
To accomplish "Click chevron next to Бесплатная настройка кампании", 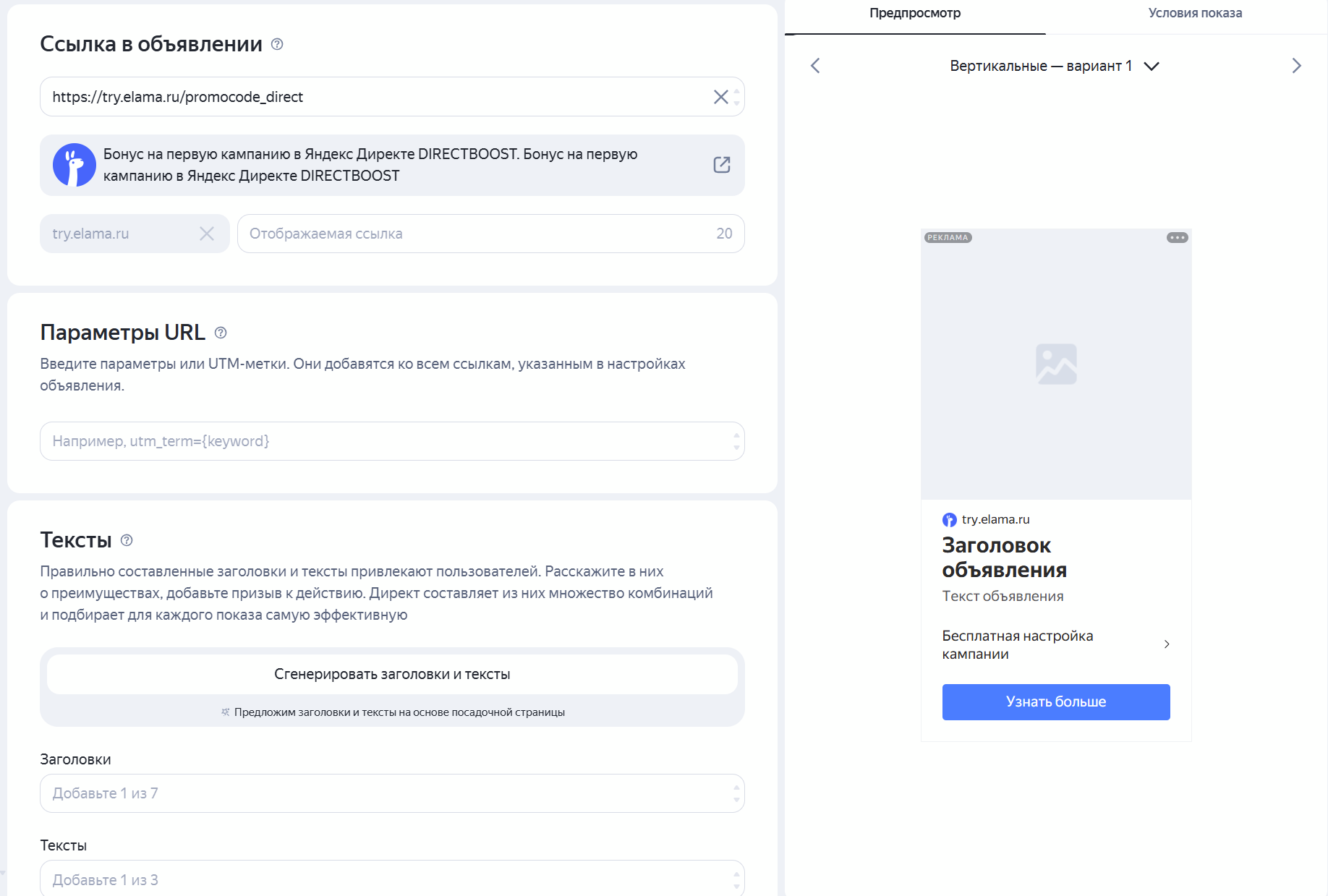I will click(1167, 644).
